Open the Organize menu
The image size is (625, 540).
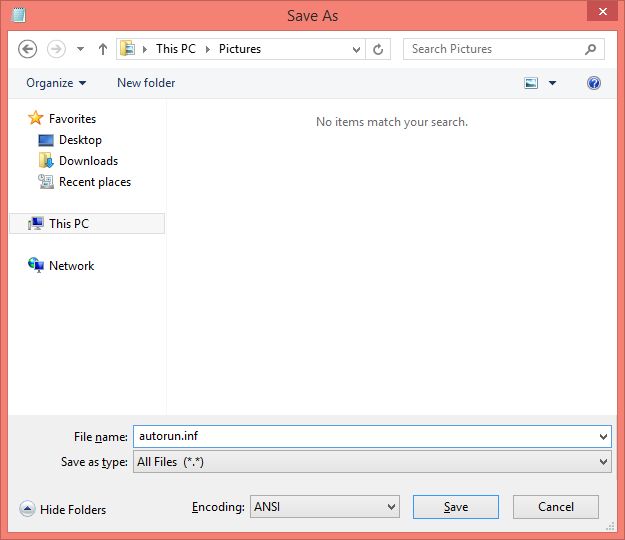tap(56, 83)
